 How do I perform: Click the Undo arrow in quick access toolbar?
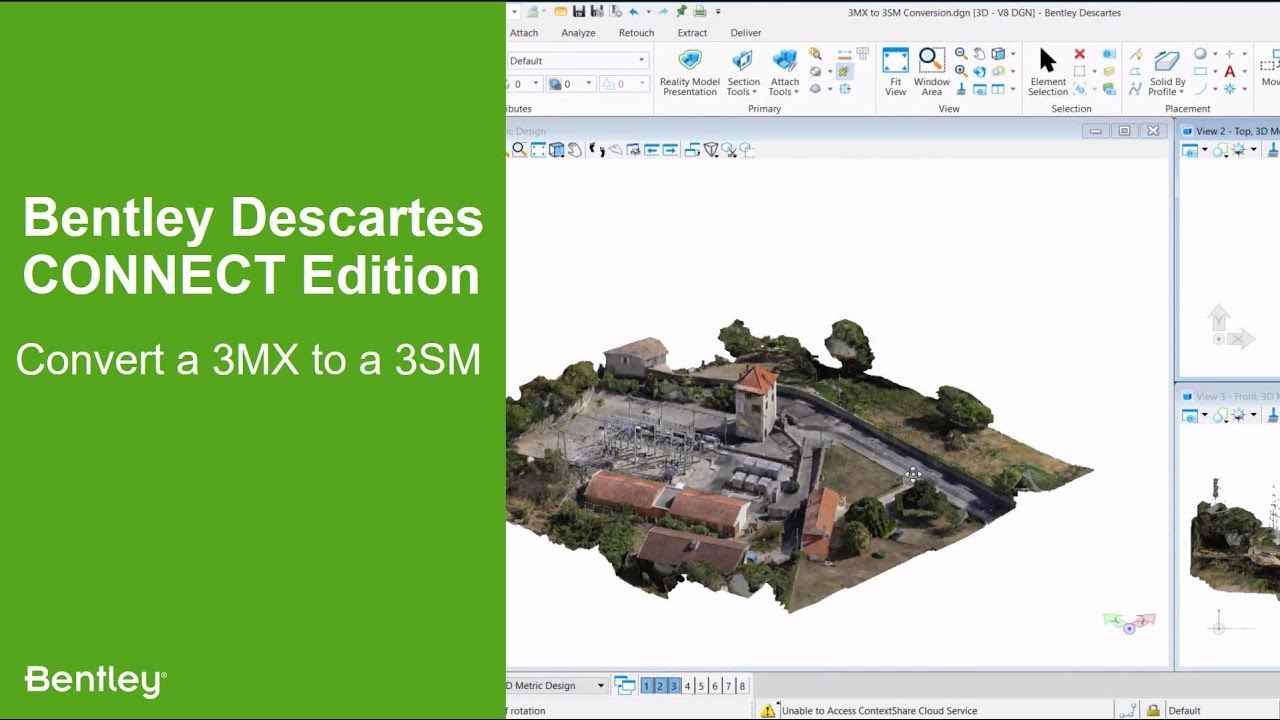coord(634,12)
